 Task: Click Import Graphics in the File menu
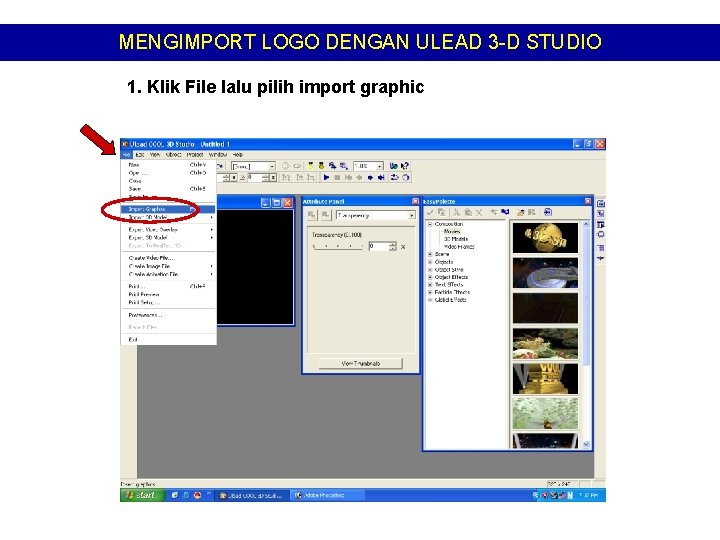point(168,209)
